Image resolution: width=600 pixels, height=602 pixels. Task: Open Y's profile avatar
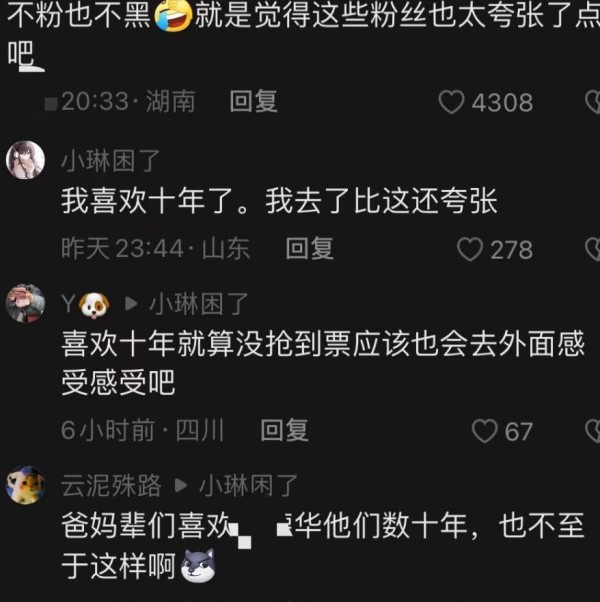pyautogui.click(x=25, y=304)
